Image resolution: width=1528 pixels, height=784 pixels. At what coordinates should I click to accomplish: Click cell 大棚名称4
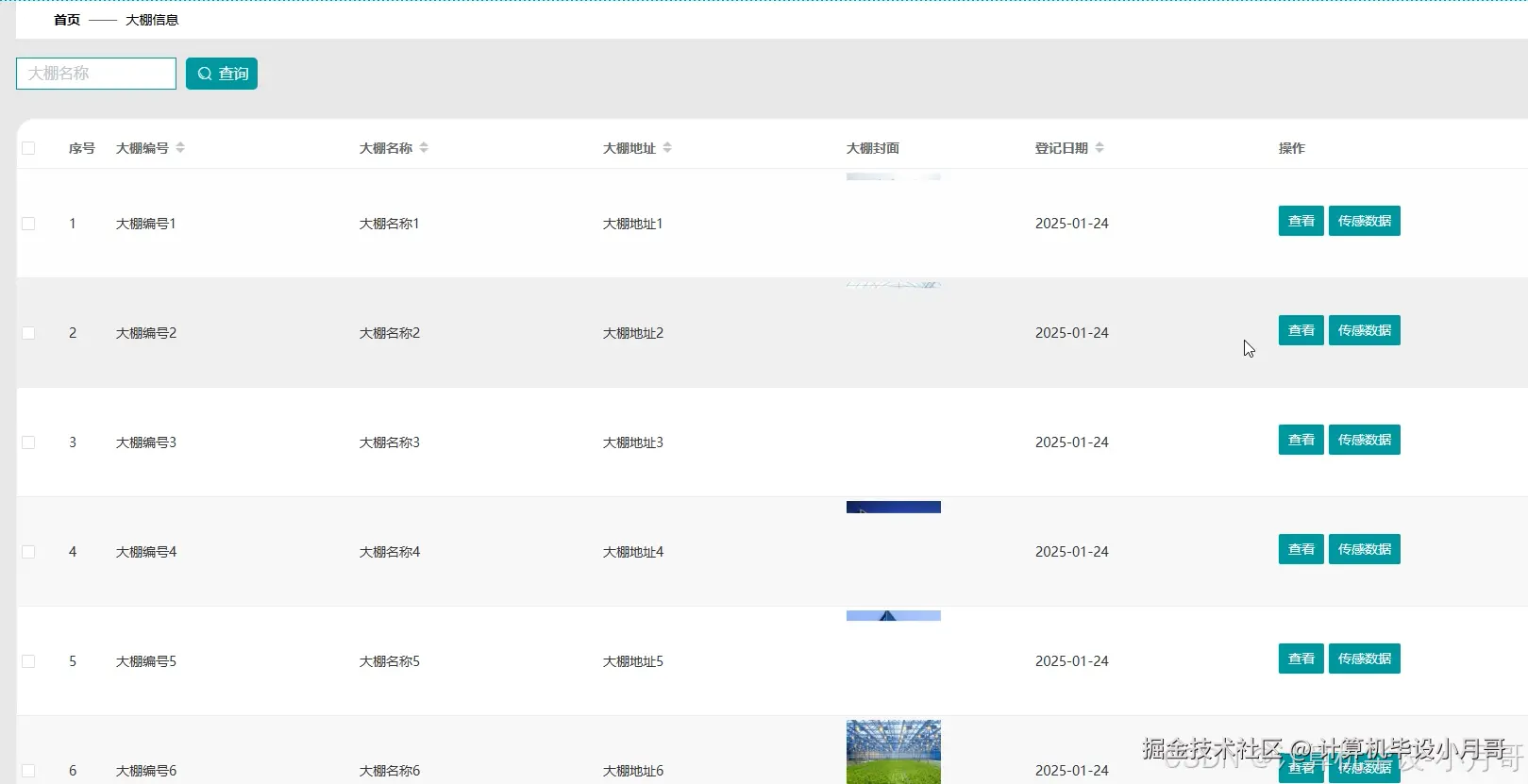pyautogui.click(x=390, y=552)
